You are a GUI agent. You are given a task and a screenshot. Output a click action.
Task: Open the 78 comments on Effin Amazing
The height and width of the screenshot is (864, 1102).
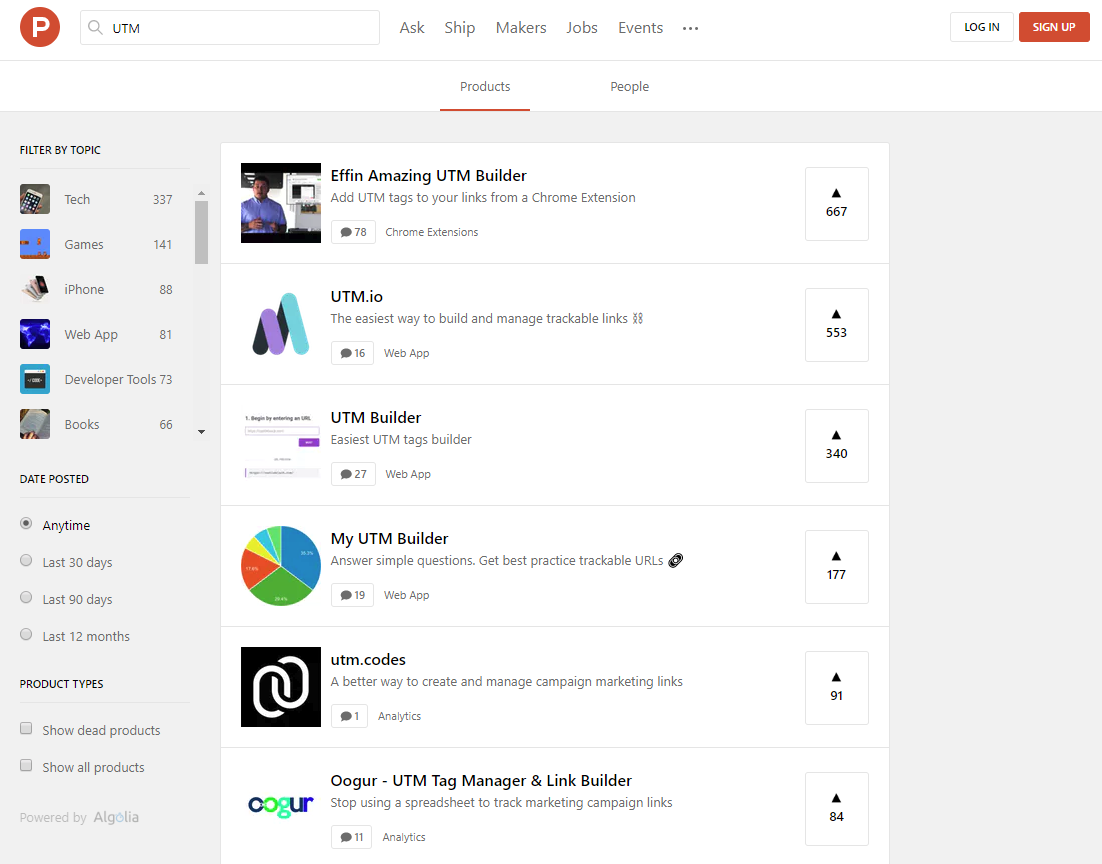pyautogui.click(x=353, y=232)
